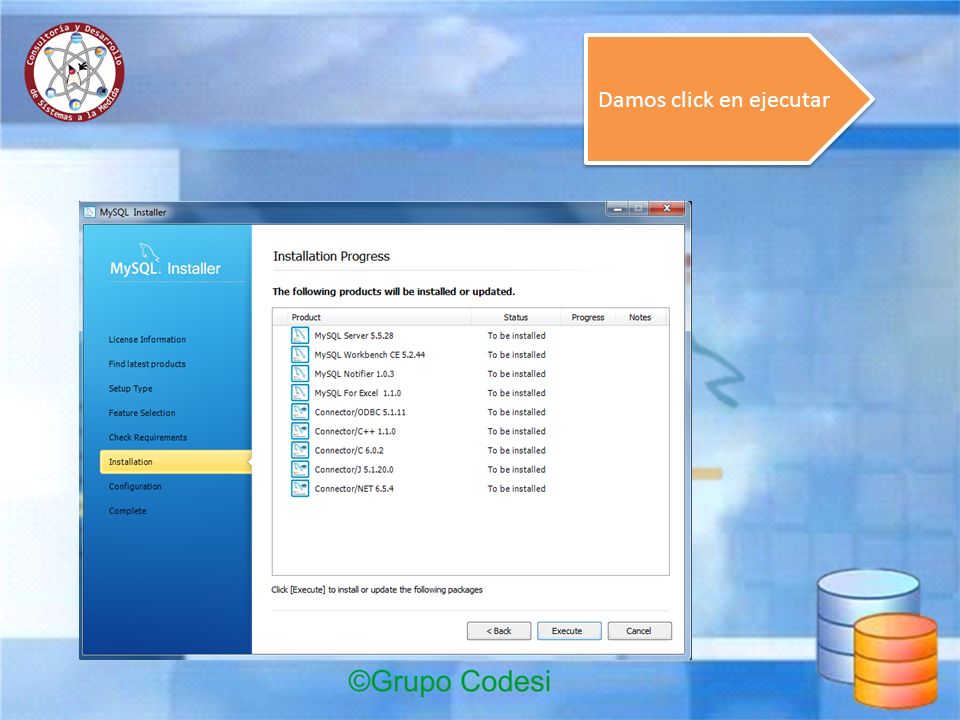Screen dimensions: 960x720
Task: Click the Connector/J 5.1.20.0 icon
Action: point(299,469)
